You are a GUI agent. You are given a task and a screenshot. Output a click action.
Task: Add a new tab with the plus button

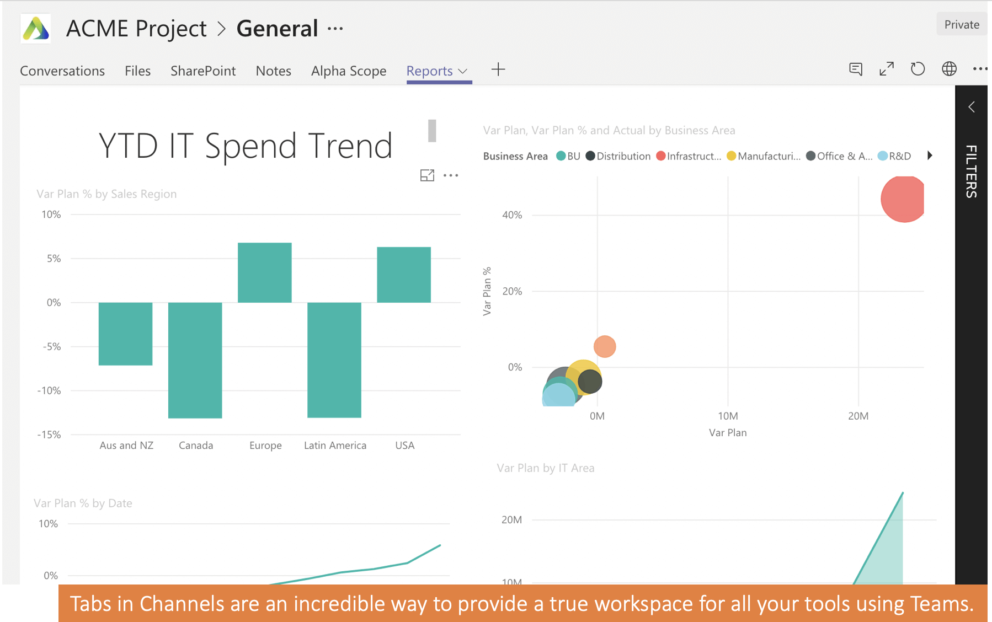point(498,70)
